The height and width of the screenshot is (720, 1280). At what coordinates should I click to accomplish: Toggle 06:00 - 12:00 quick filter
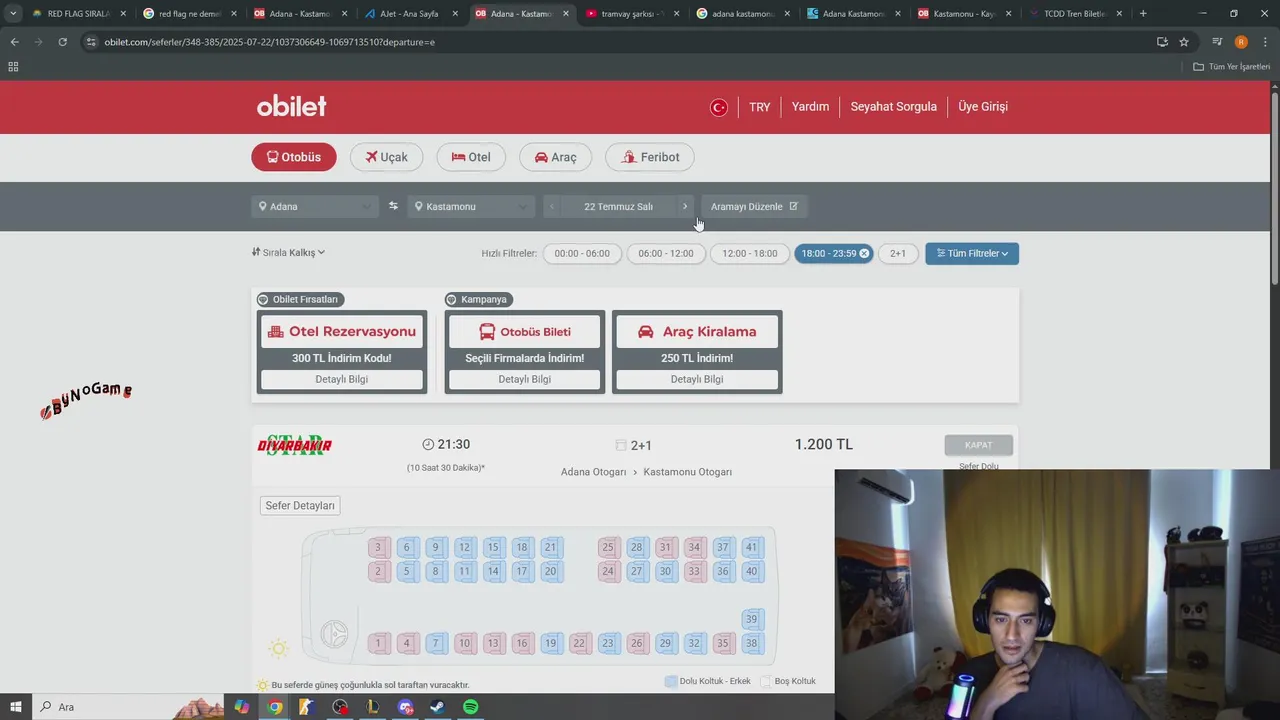coord(666,253)
